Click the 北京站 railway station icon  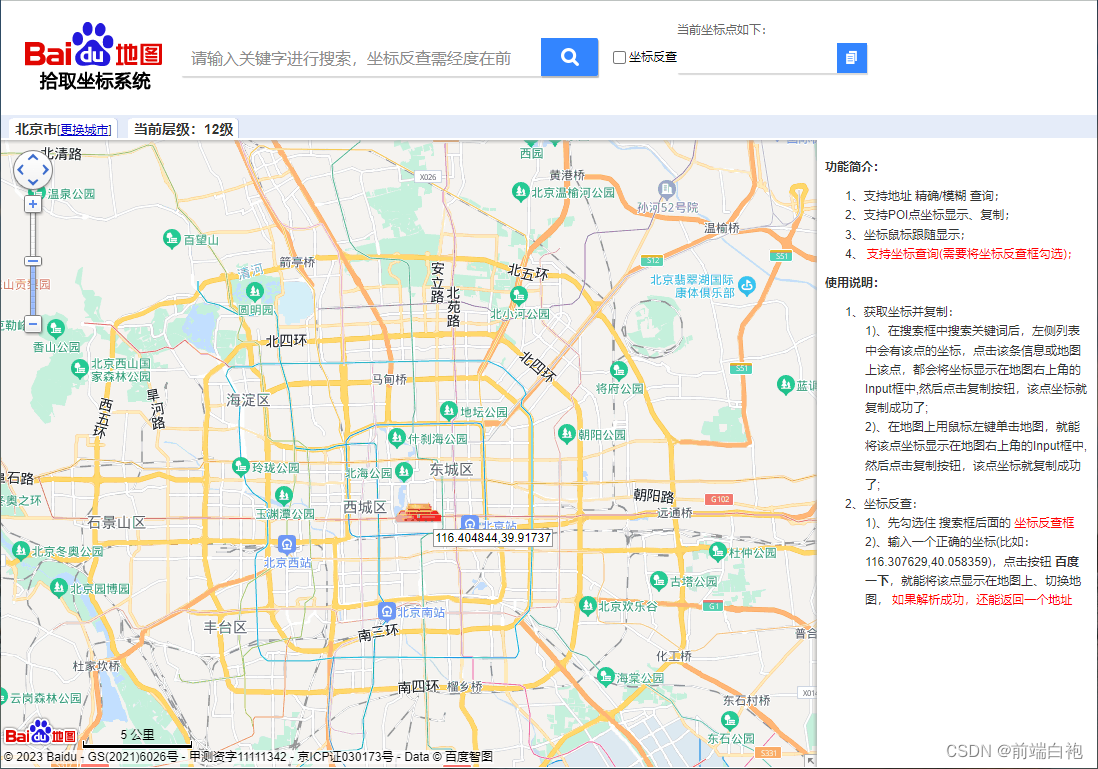[x=469, y=523]
